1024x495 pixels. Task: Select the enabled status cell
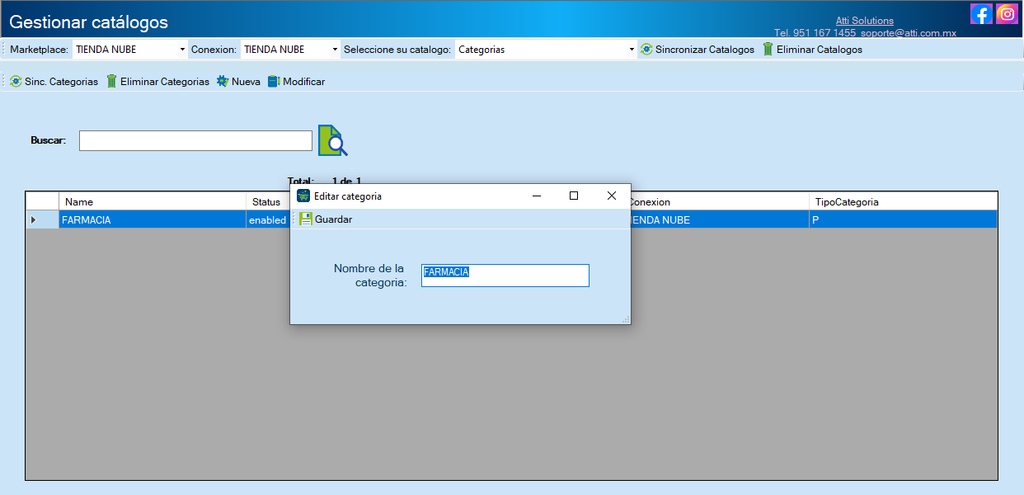pyautogui.click(x=268, y=220)
